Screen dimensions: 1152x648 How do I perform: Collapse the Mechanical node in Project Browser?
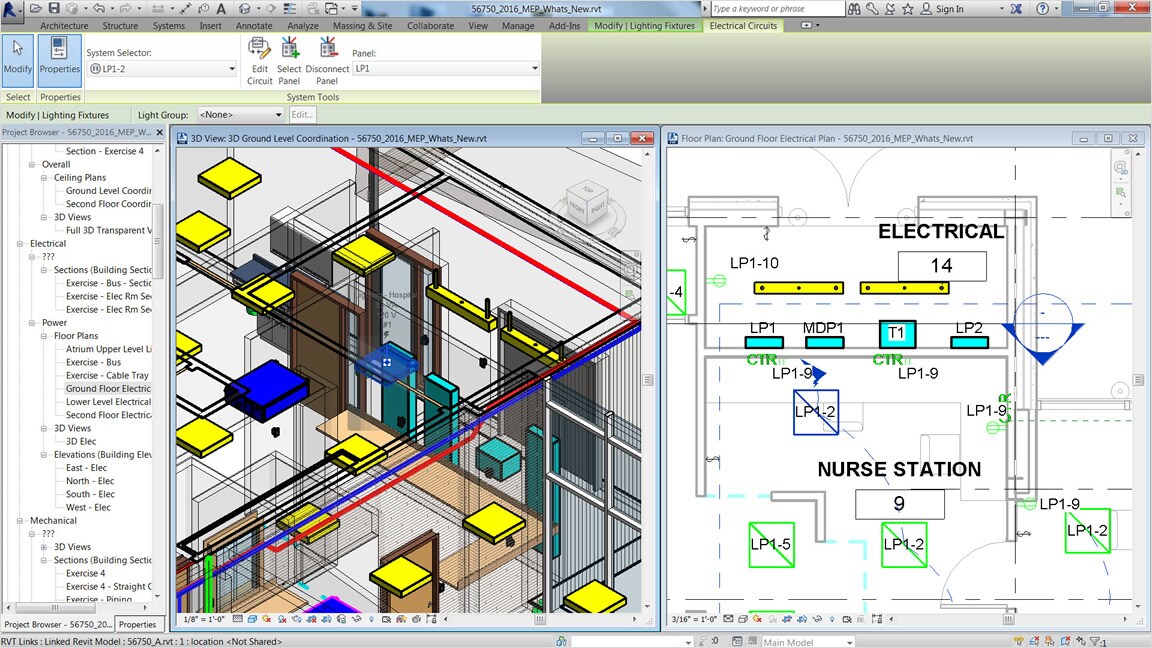click(20, 521)
